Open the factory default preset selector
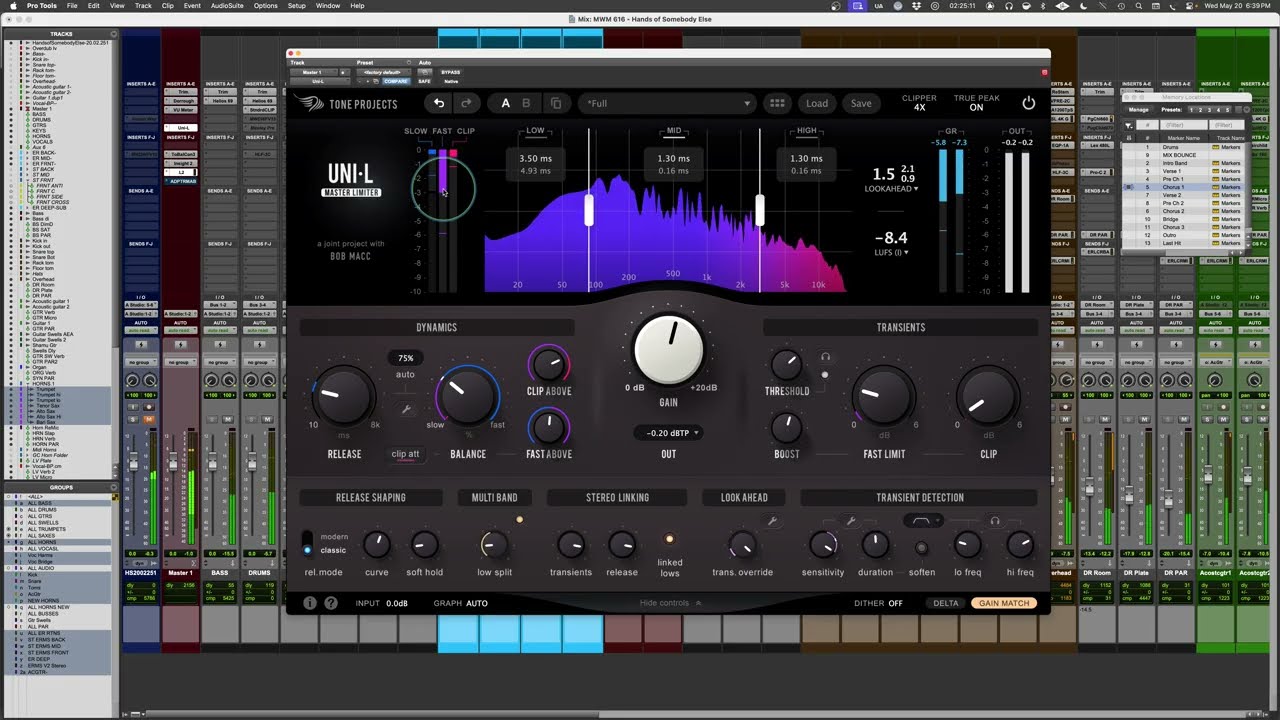The width and height of the screenshot is (1280, 720). click(382, 72)
